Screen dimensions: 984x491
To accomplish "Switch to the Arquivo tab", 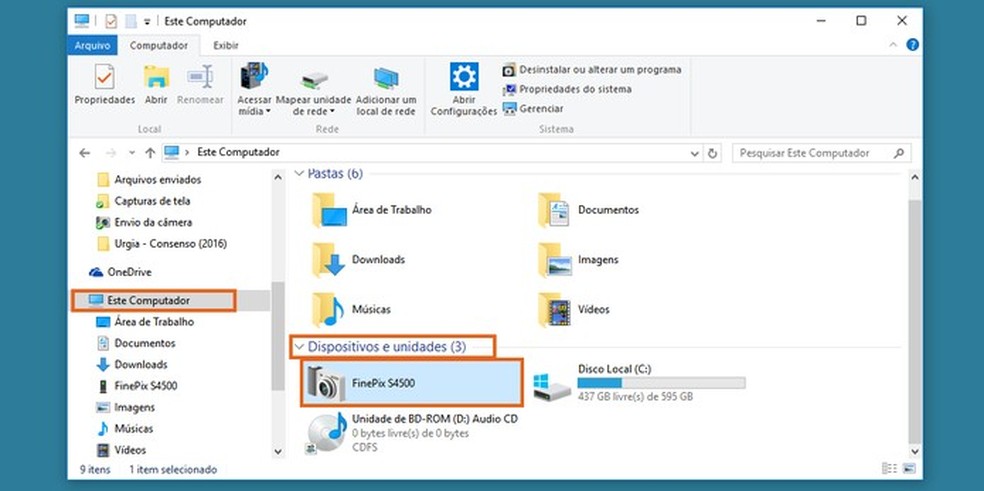I will [92, 45].
